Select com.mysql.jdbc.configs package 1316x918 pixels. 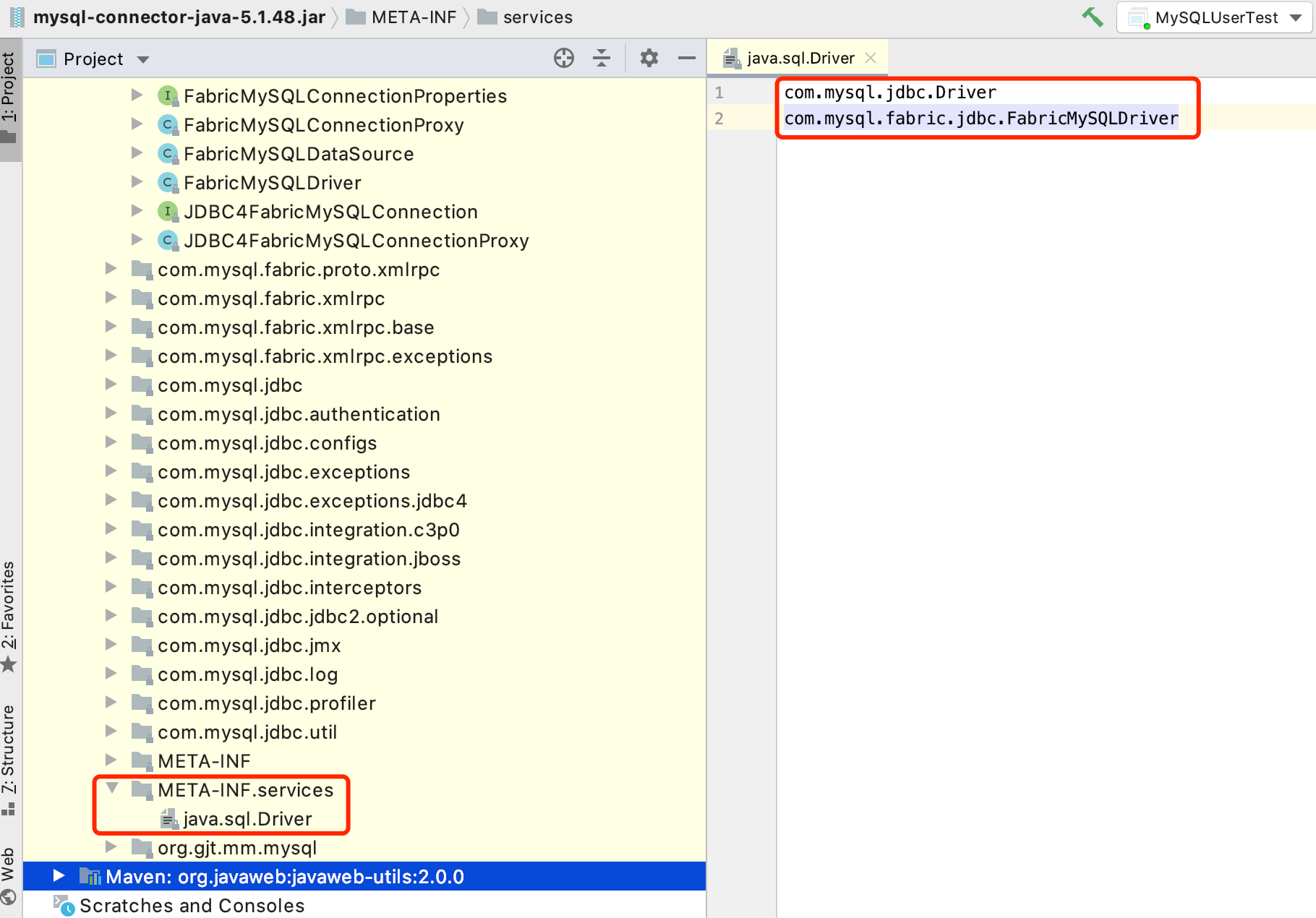[267, 443]
